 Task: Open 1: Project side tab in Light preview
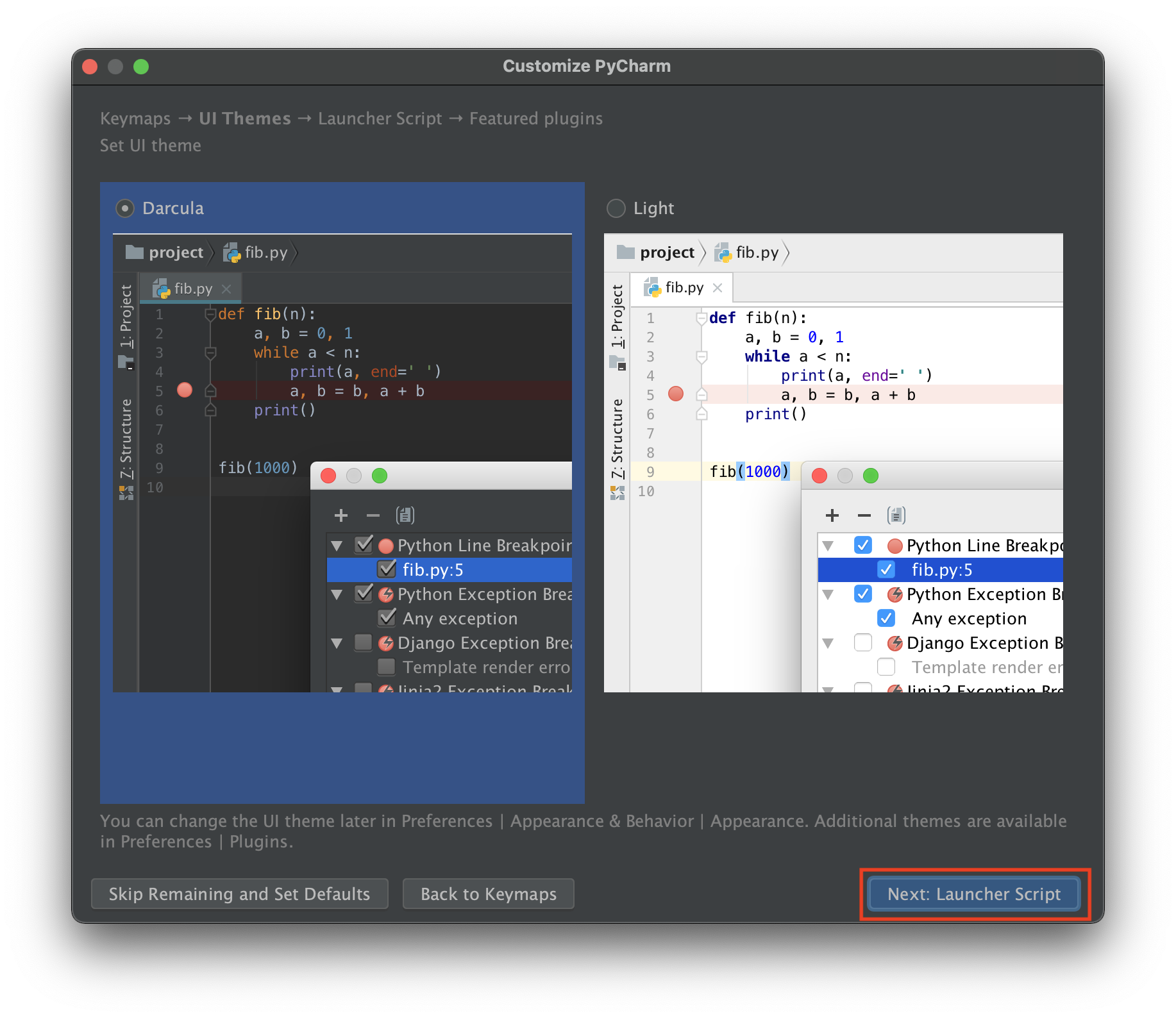(617, 317)
